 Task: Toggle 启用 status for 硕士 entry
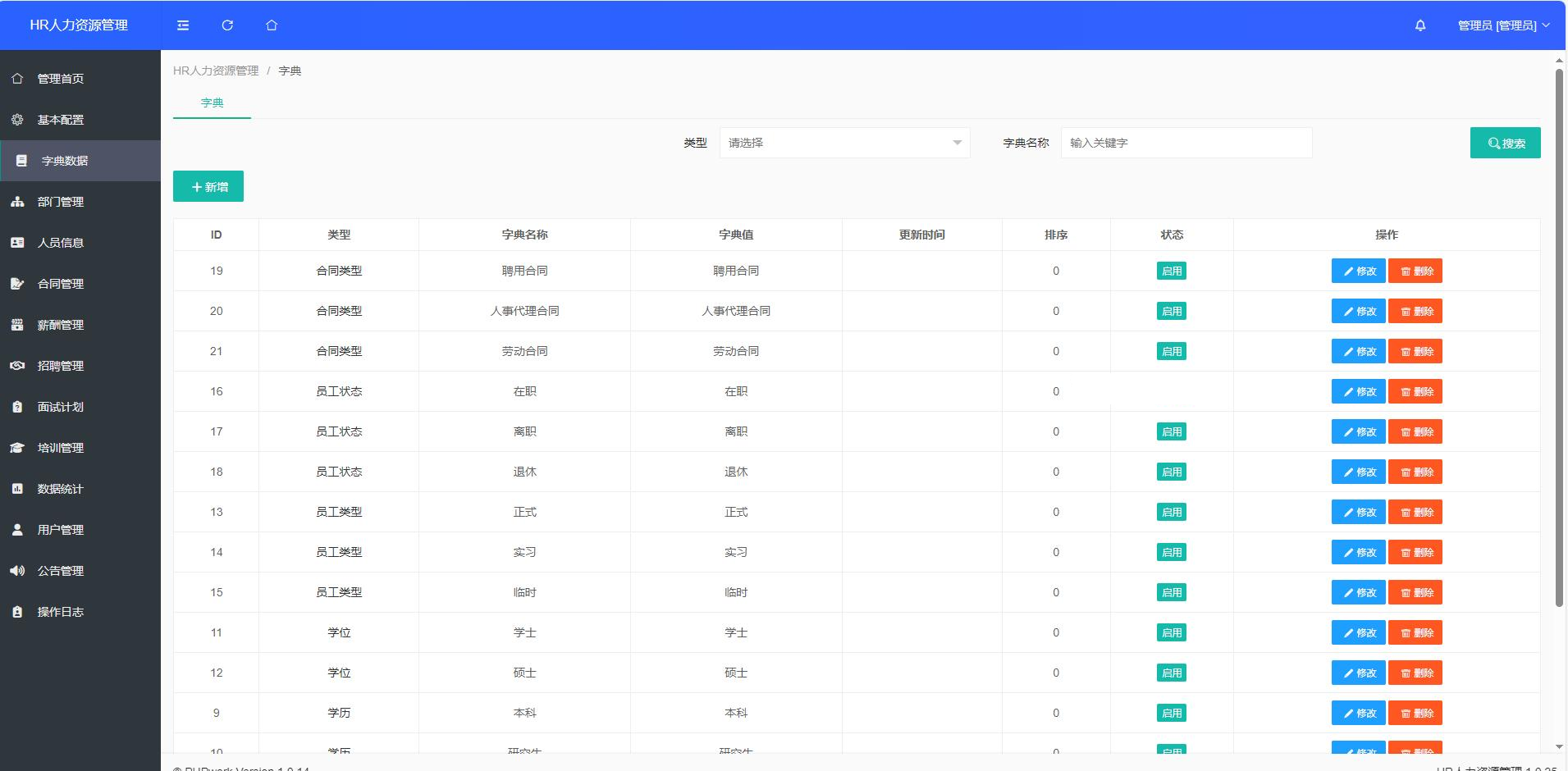(x=1173, y=673)
